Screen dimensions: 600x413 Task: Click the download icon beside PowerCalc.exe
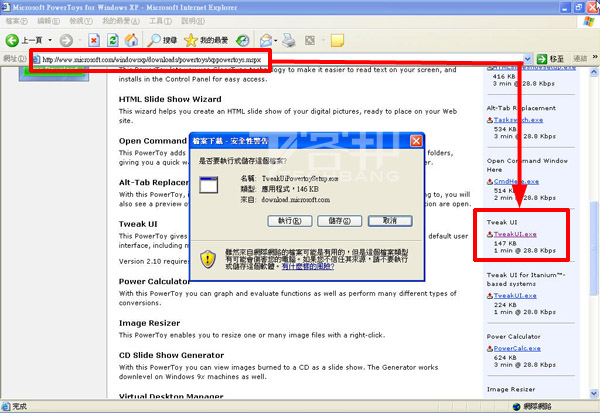(x=490, y=348)
